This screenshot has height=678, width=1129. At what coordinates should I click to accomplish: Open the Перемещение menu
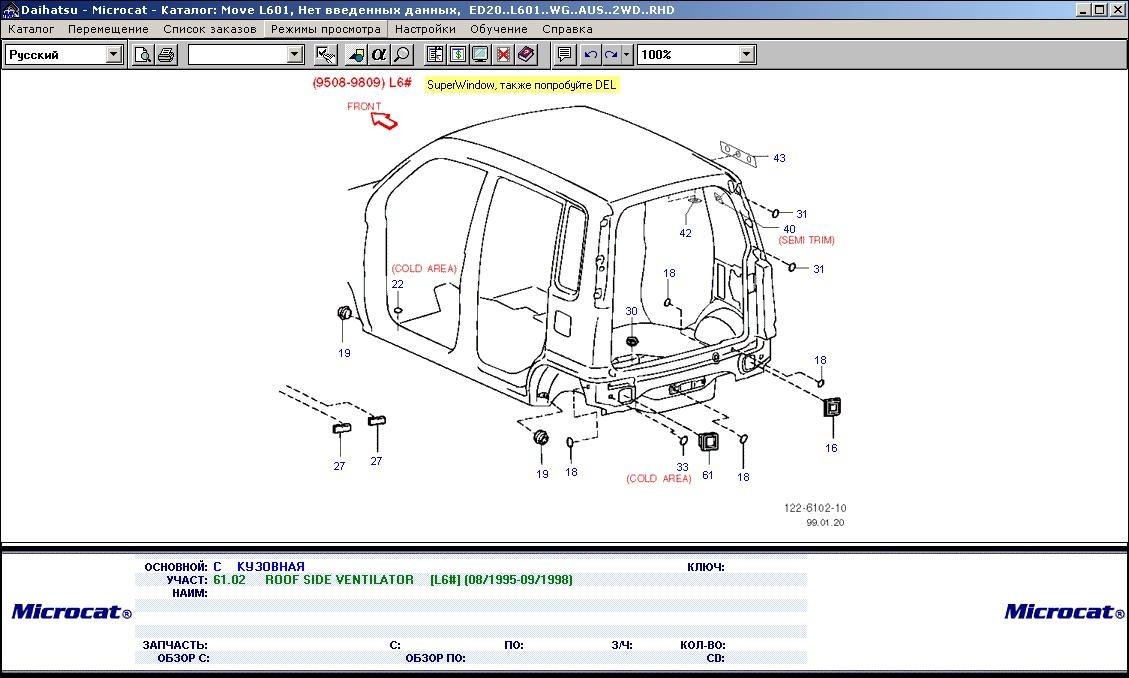coord(108,30)
